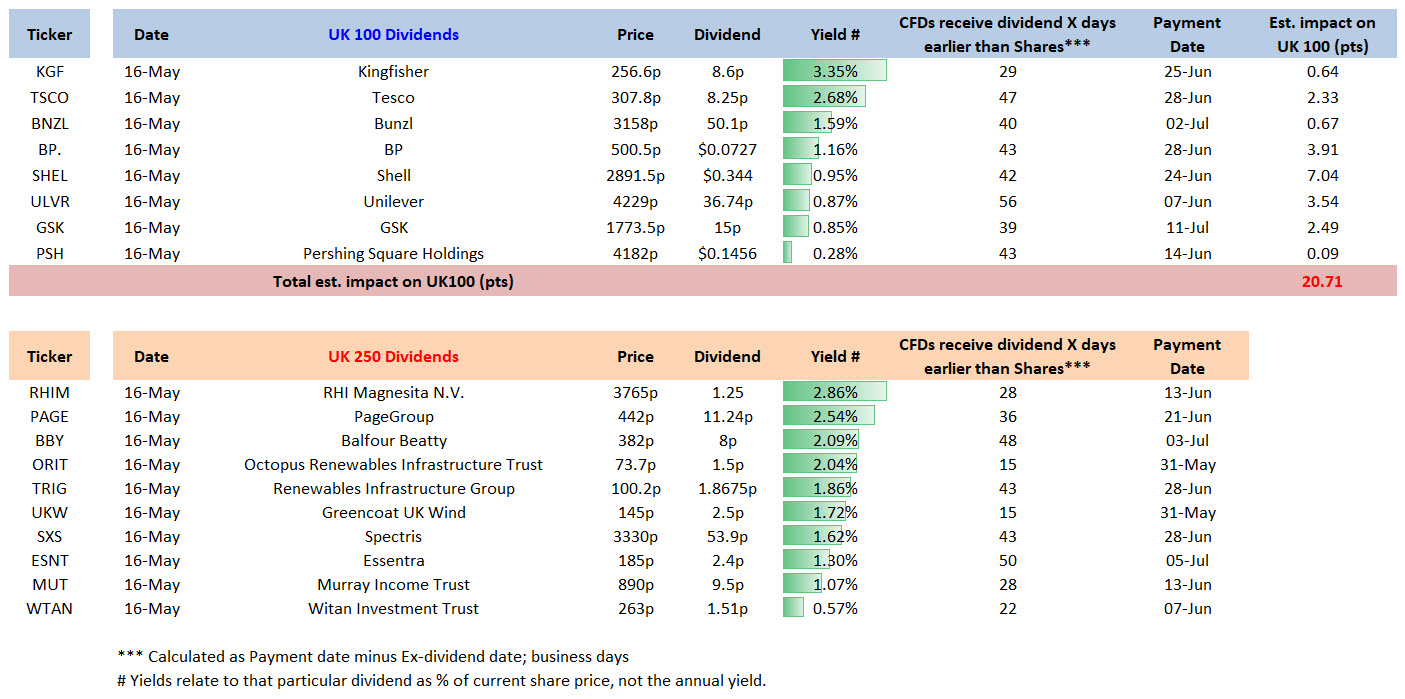Viewport: 1405px width, 699px height.
Task: Click the Witan Investment Trust name
Action: 393,609
